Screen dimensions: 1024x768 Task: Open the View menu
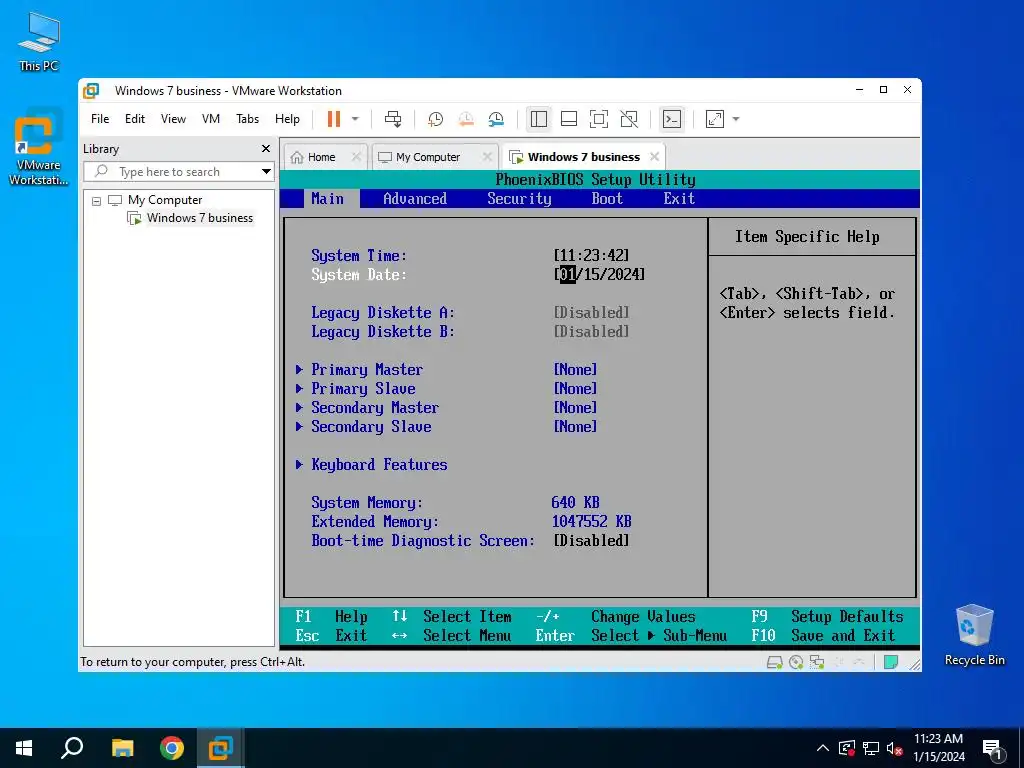[173, 119]
